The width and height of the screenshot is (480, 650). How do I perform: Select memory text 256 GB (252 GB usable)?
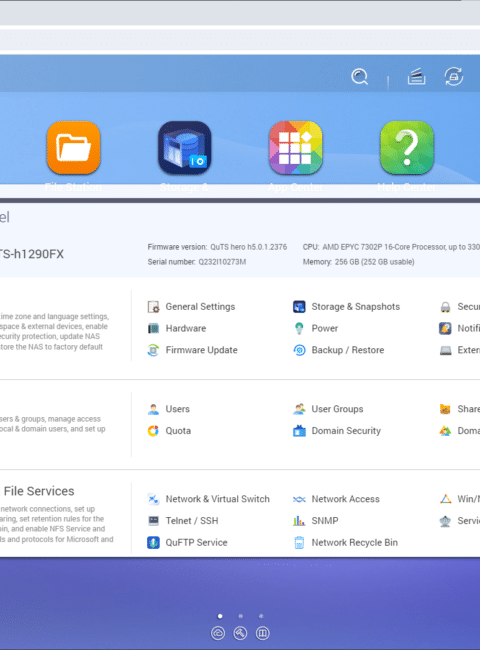click(x=374, y=262)
